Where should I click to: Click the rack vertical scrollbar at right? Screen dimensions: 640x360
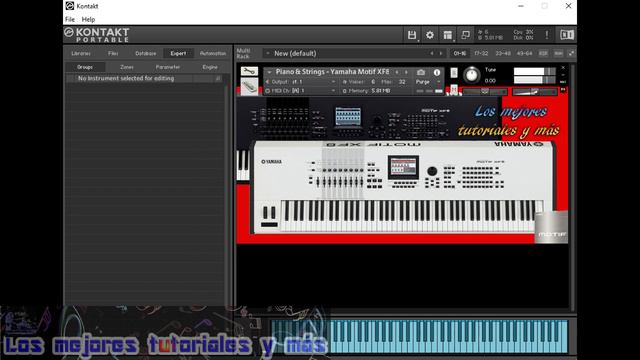coord(572,188)
